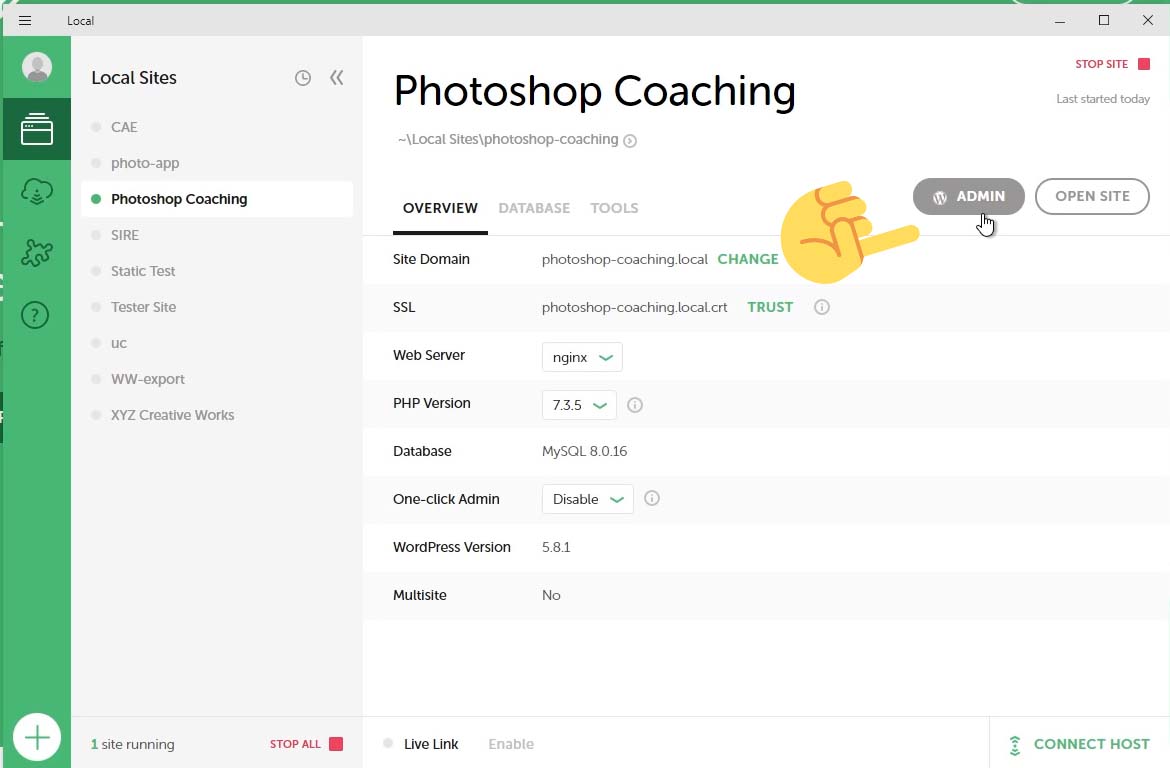
Task: Open the hamburger menu in title bar
Action: pyautogui.click(x=25, y=20)
